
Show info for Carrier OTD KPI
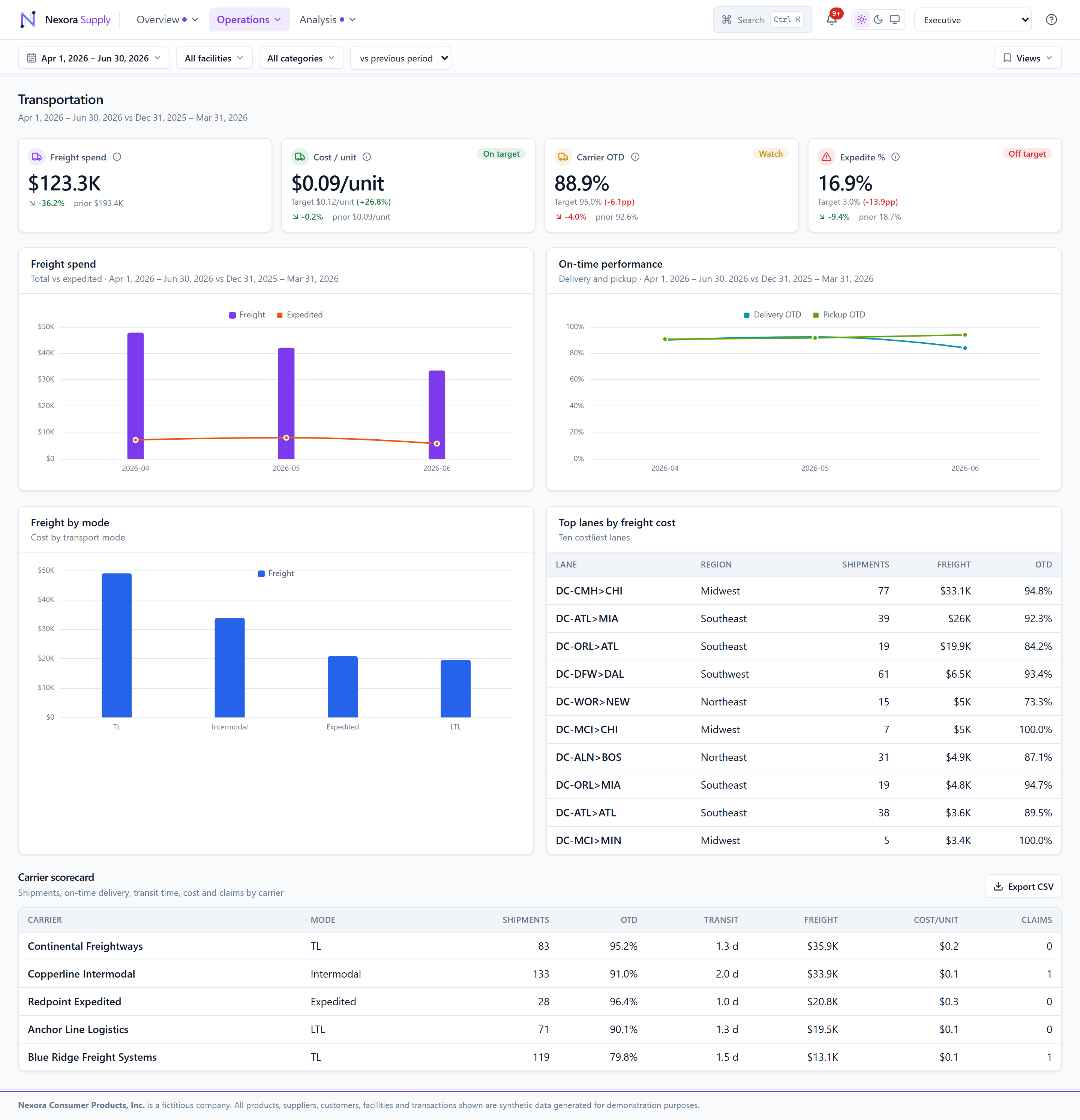635,157
